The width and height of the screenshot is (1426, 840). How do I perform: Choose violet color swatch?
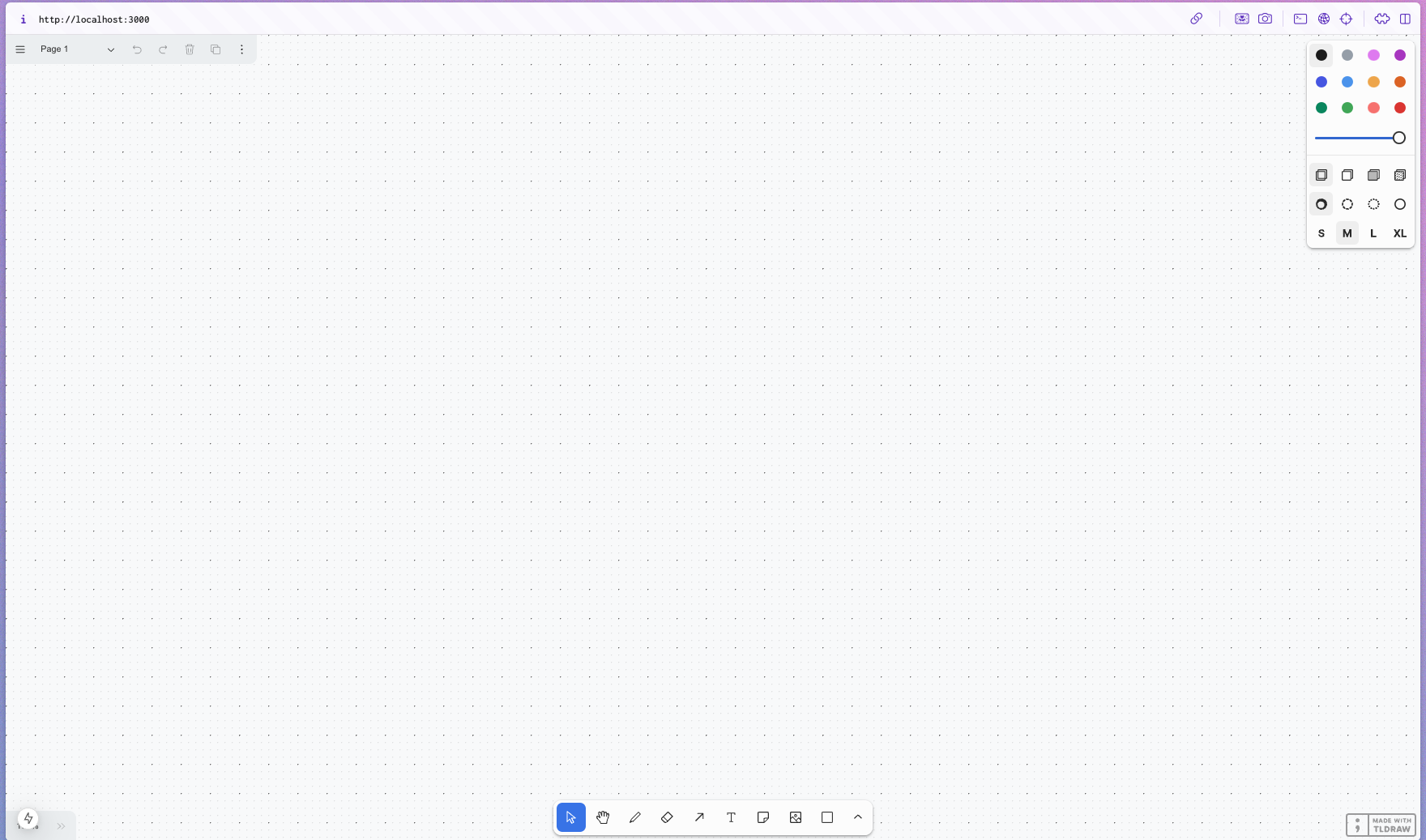click(1400, 55)
